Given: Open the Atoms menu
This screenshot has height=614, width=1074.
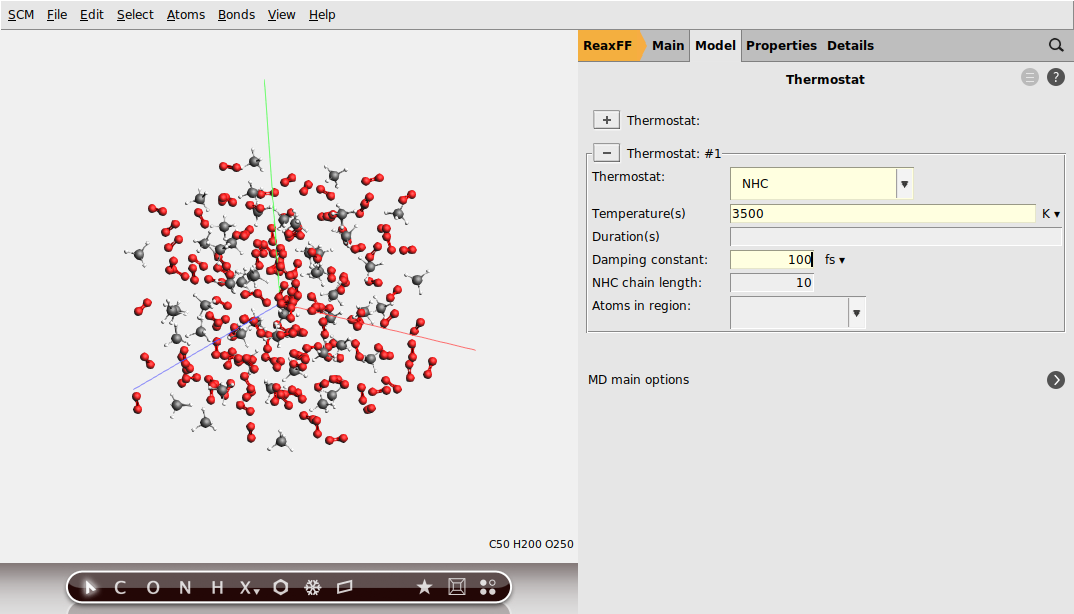Looking at the screenshot, I should coord(186,14).
